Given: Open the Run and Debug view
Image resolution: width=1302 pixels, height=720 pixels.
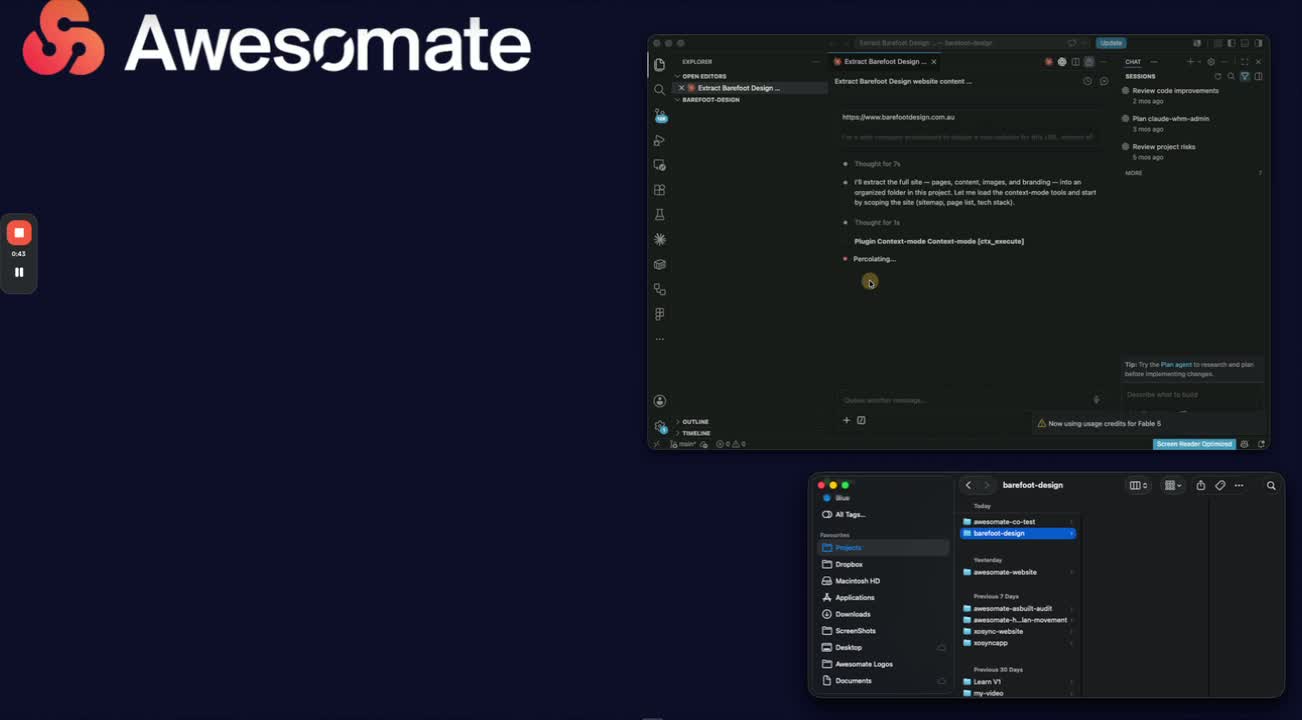Looking at the screenshot, I should [659, 140].
